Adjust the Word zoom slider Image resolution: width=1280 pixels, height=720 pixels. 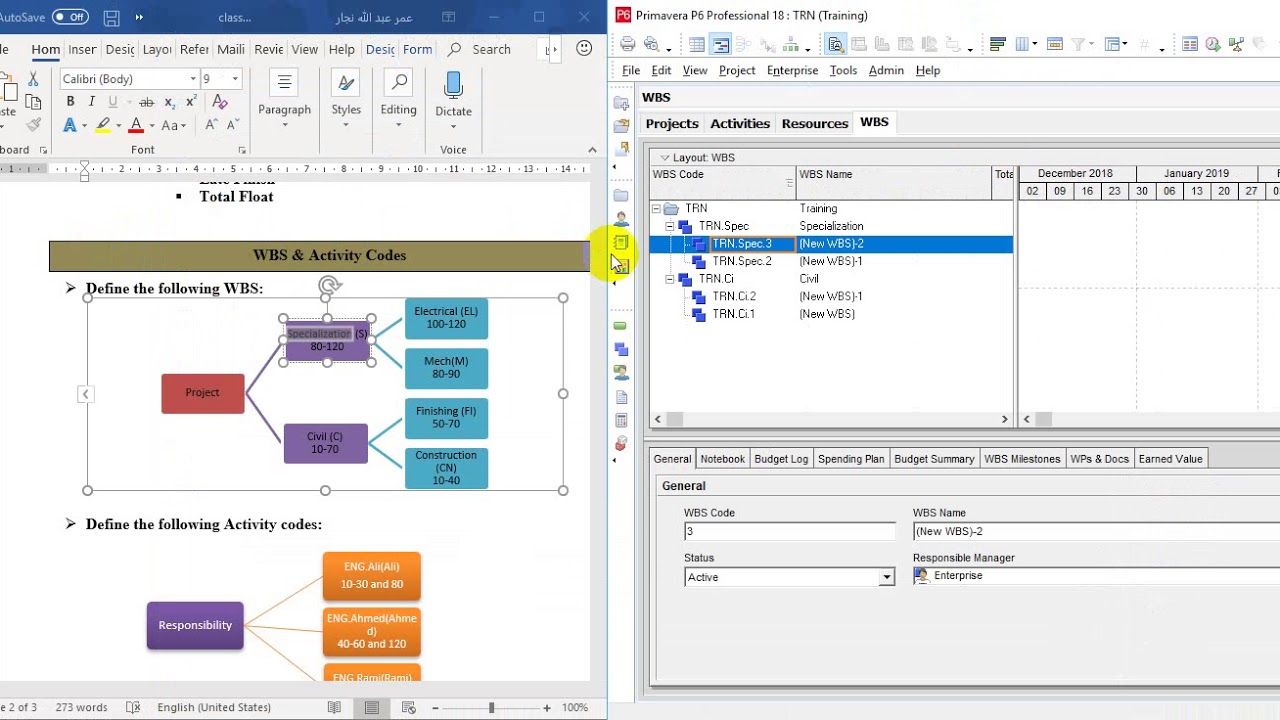[491, 707]
